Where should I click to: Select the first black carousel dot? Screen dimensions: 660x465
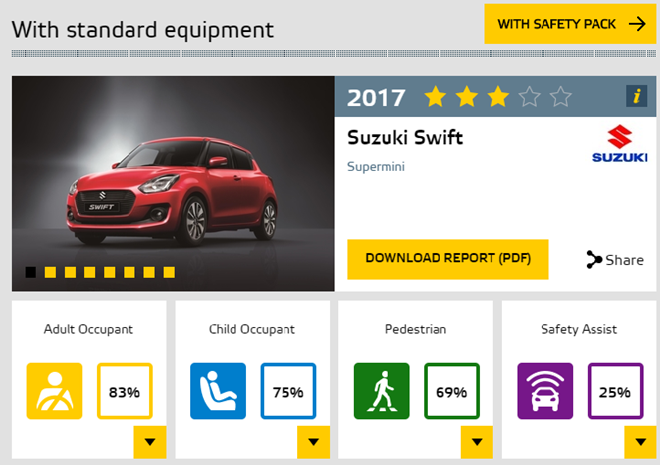(x=31, y=272)
